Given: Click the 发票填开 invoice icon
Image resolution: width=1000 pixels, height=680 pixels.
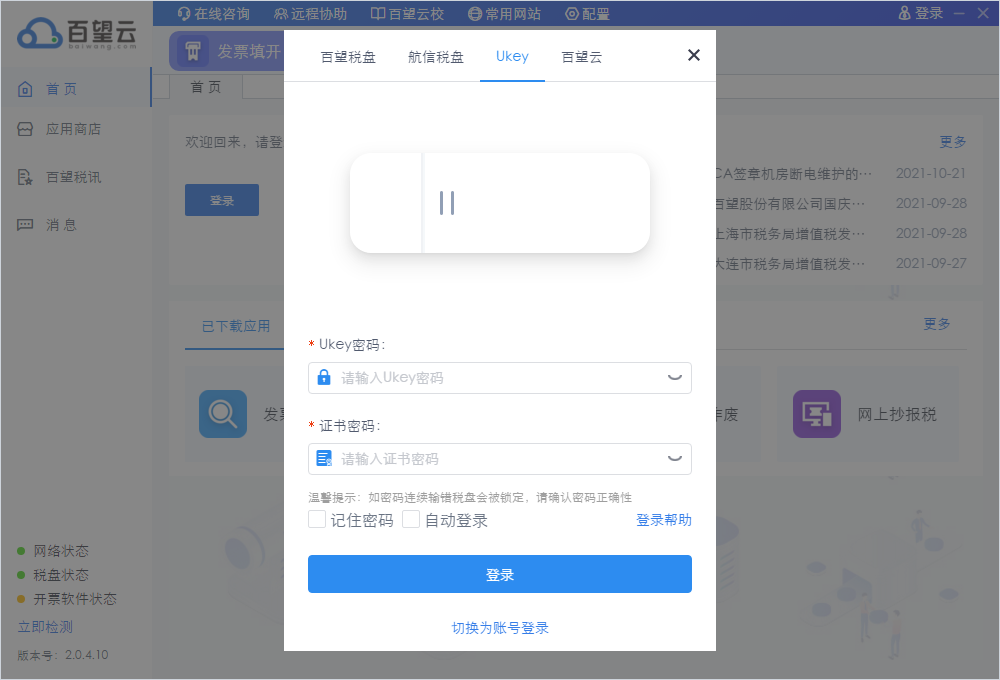Looking at the screenshot, I should pos(193,51).
